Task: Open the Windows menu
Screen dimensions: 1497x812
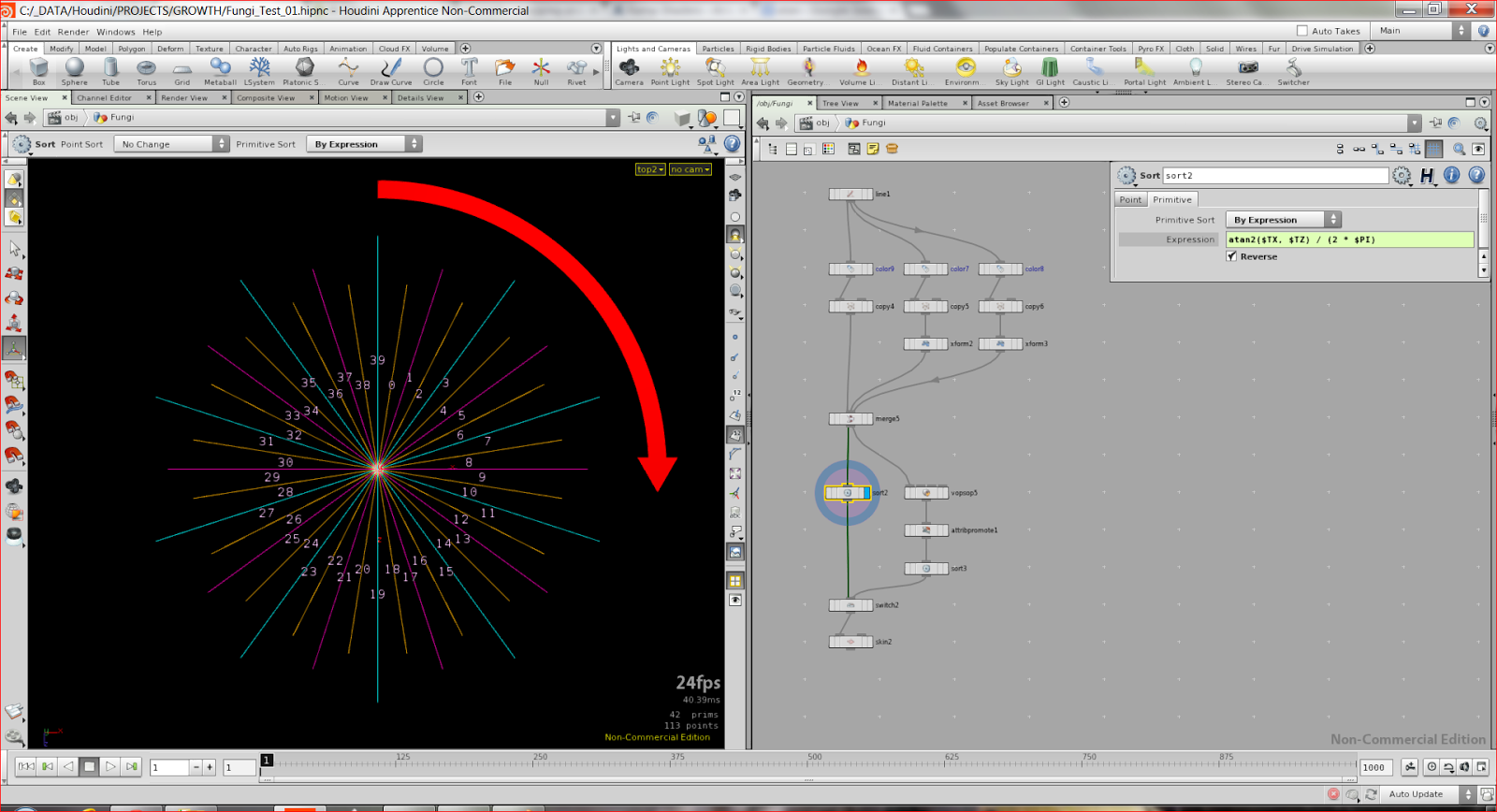Action: tap(115, 32)
